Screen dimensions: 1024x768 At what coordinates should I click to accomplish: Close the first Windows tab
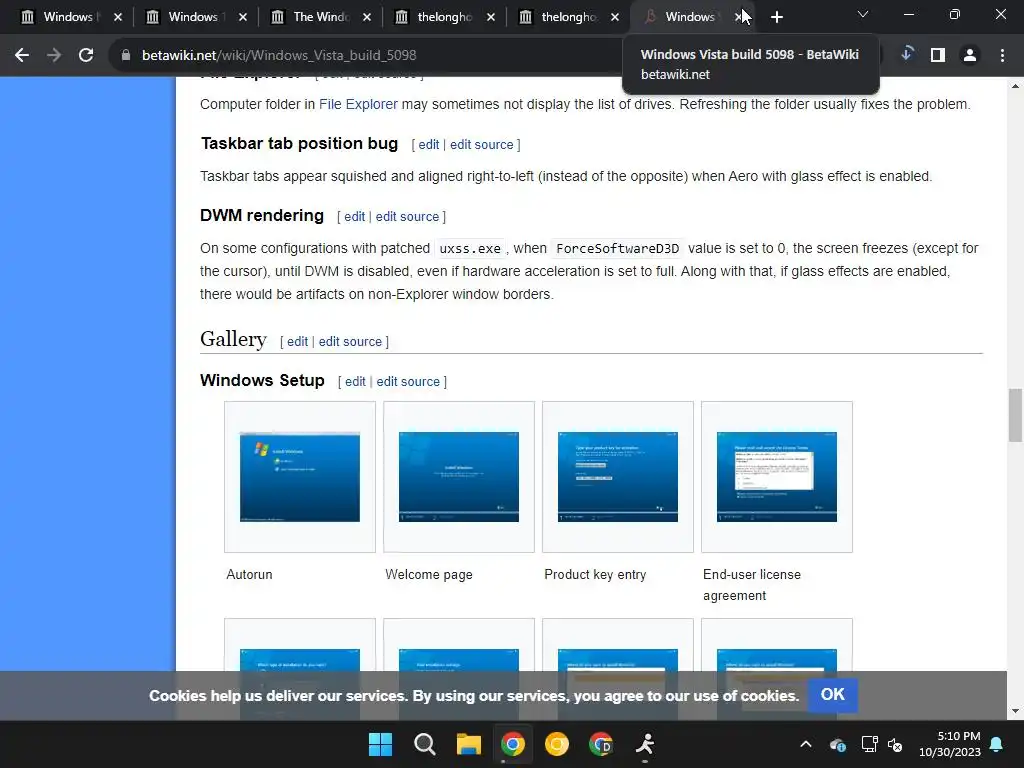(118, 17)
